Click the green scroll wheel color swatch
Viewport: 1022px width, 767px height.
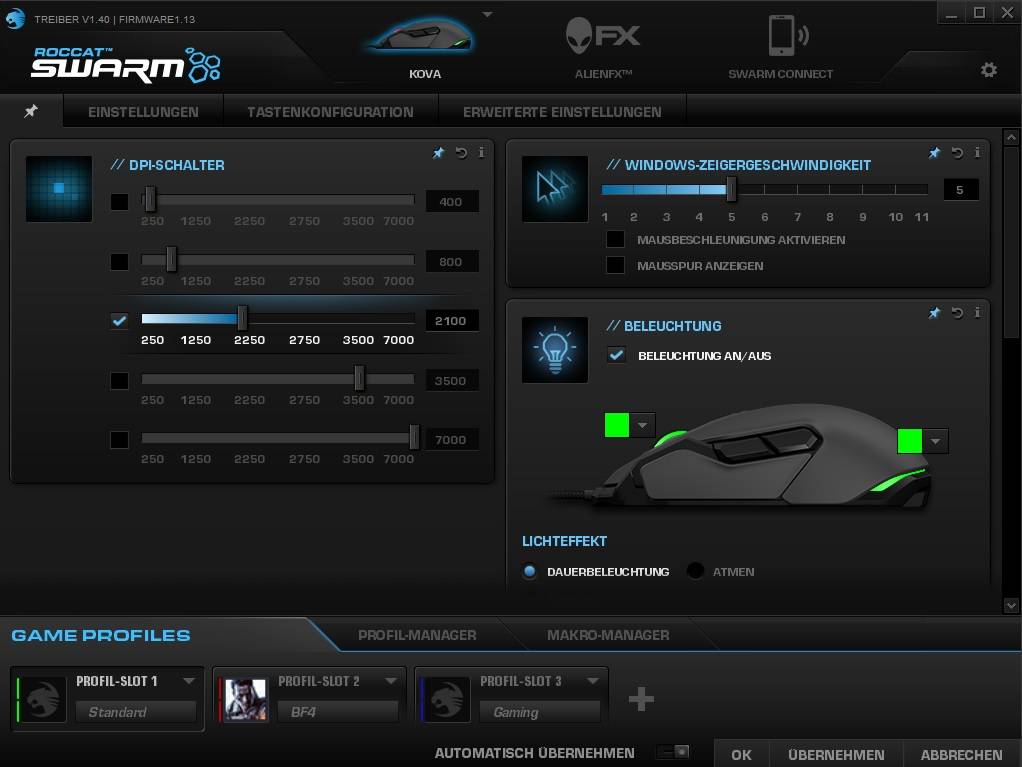(617, 426)
